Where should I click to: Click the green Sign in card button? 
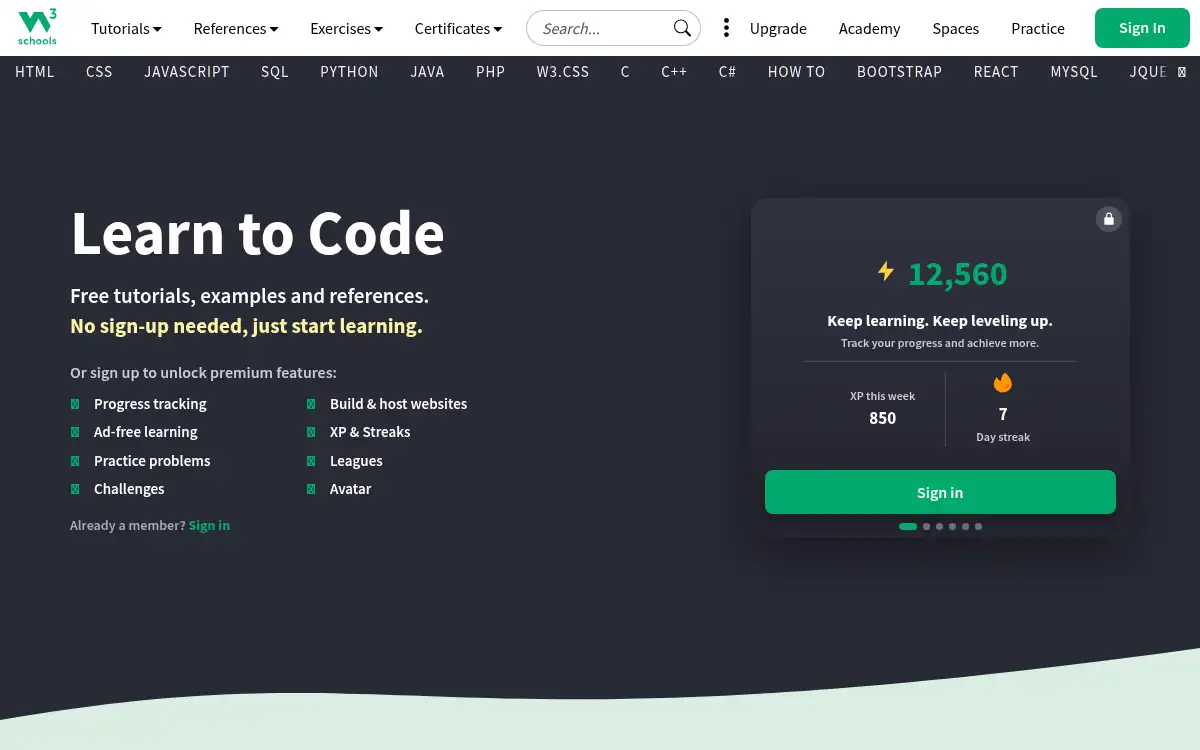(940, 492)
